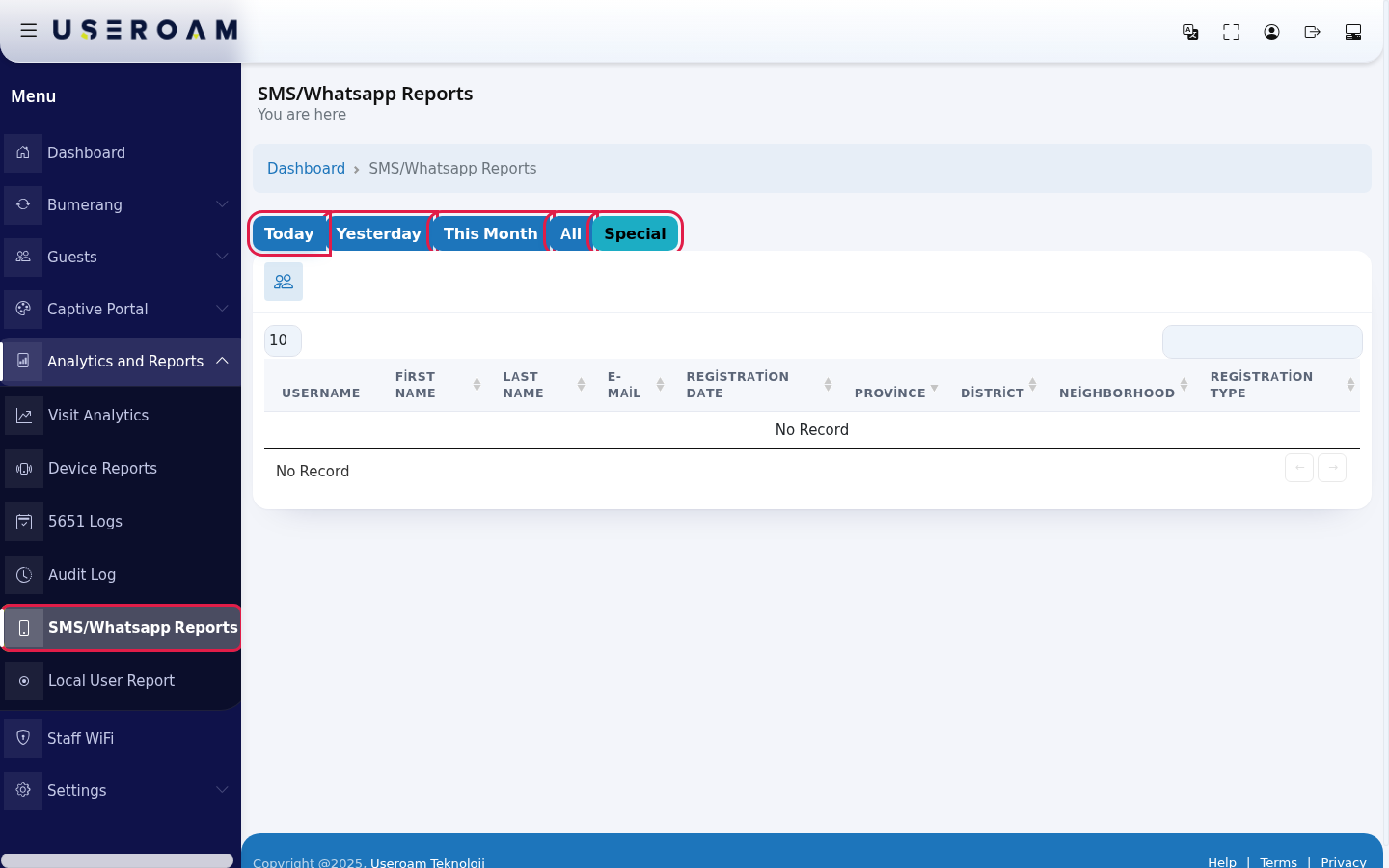This screenshot has width=1389, height=868.
Task: Expand the Captive Portal submenu
Action: coord(222,309)
